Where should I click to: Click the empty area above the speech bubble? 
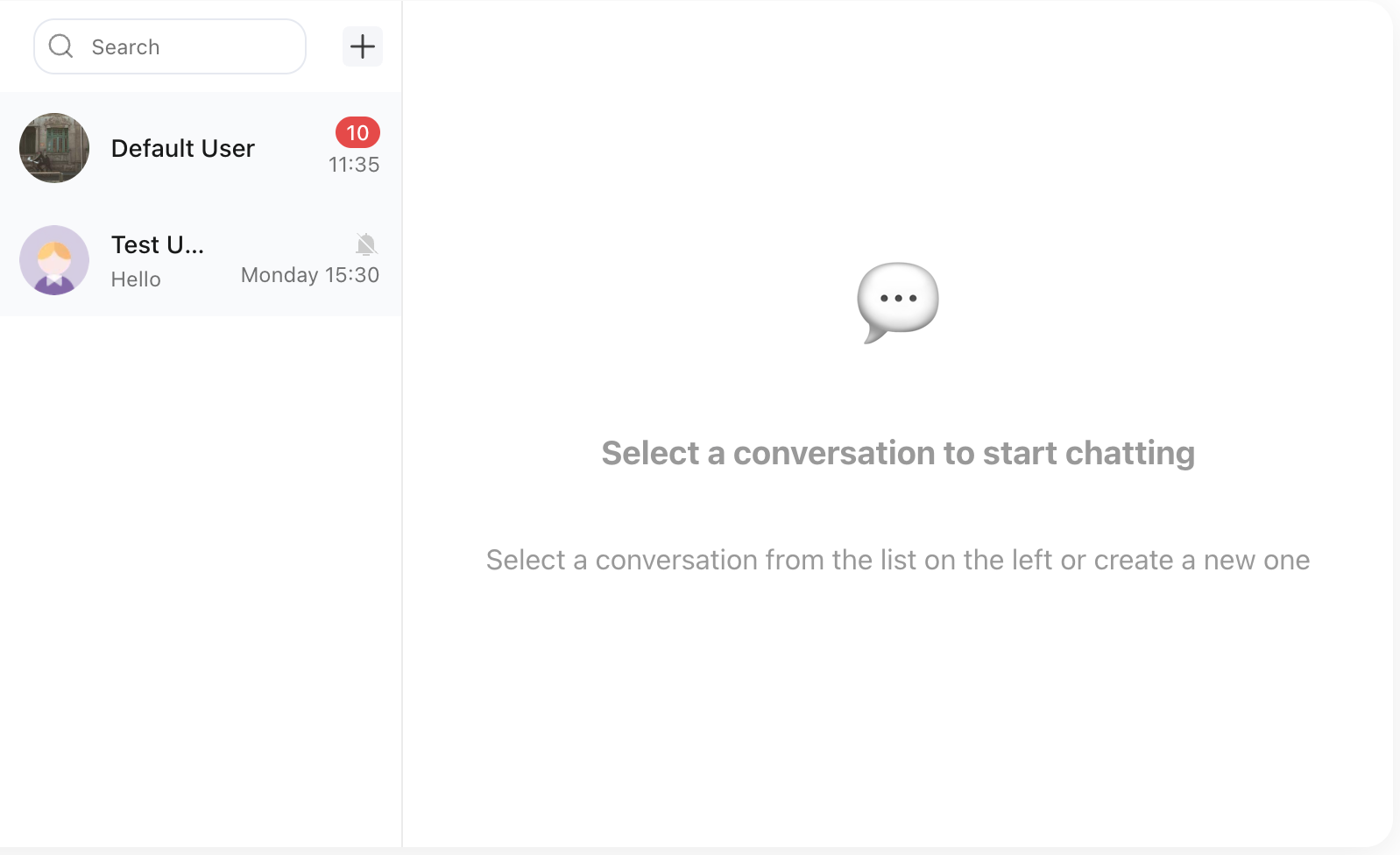[898, 131]
